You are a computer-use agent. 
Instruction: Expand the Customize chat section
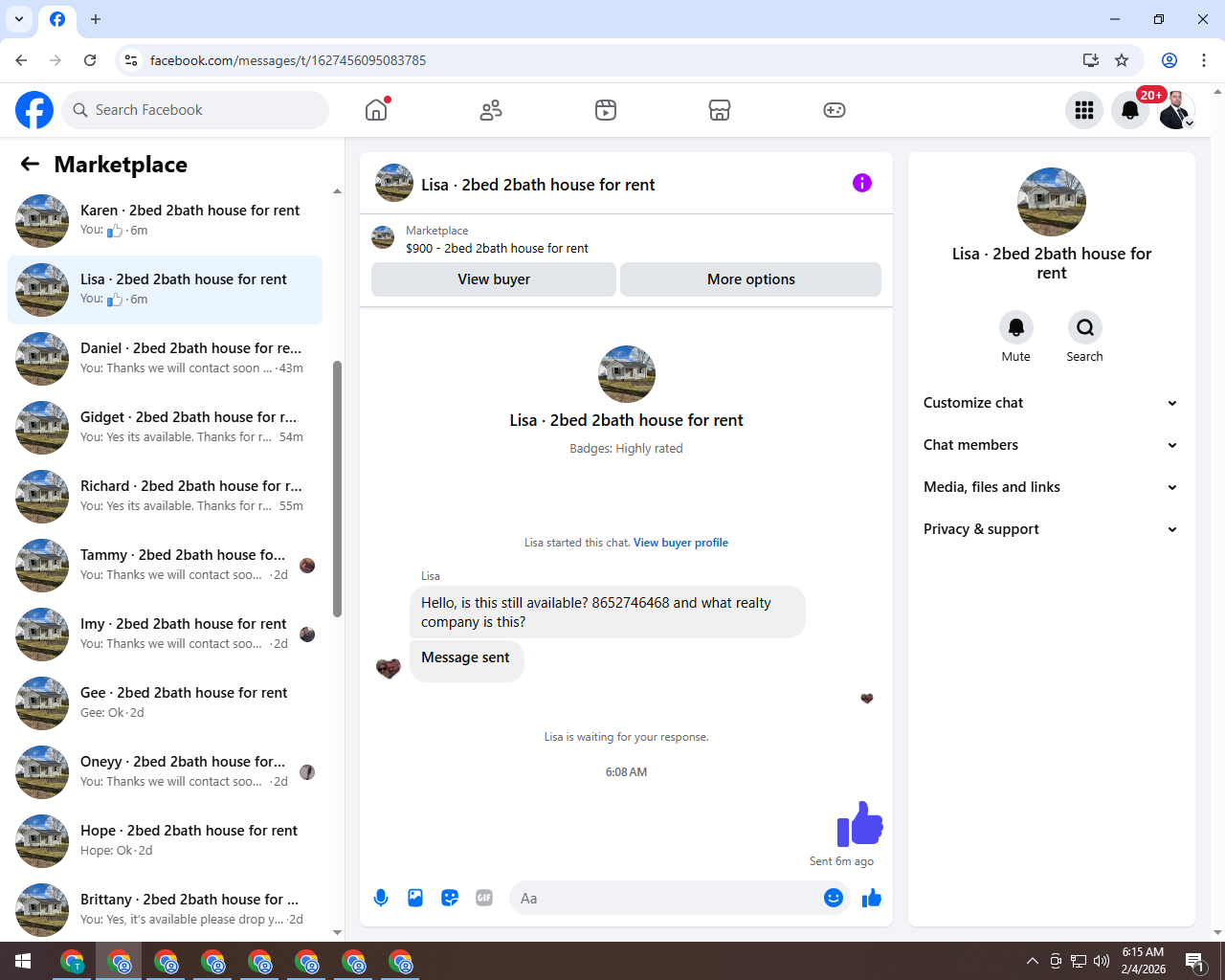tap(1051, 403)
